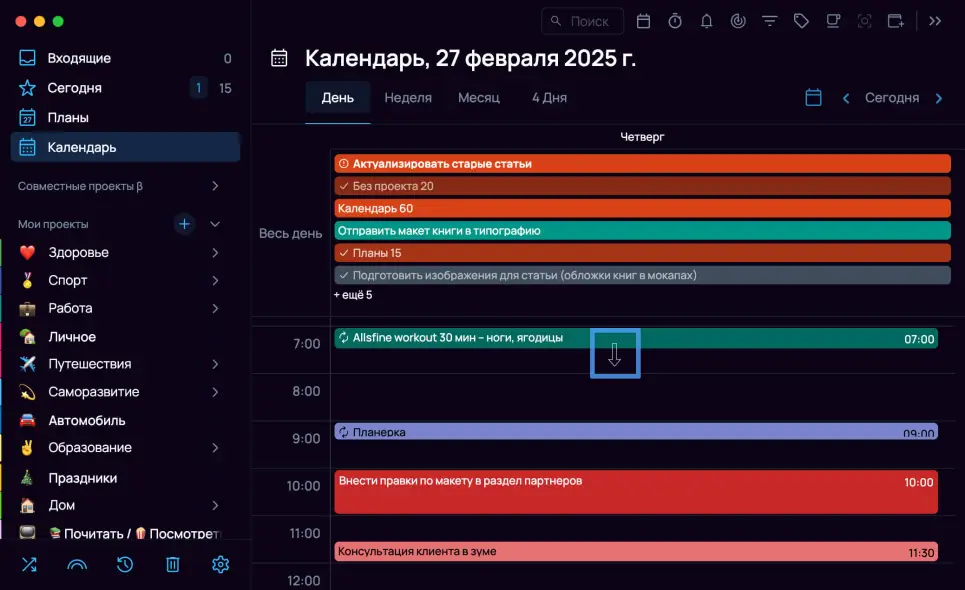Click the 'Сегодня' button near navigation arrows

pyautogui.click(x=891, y=98)
